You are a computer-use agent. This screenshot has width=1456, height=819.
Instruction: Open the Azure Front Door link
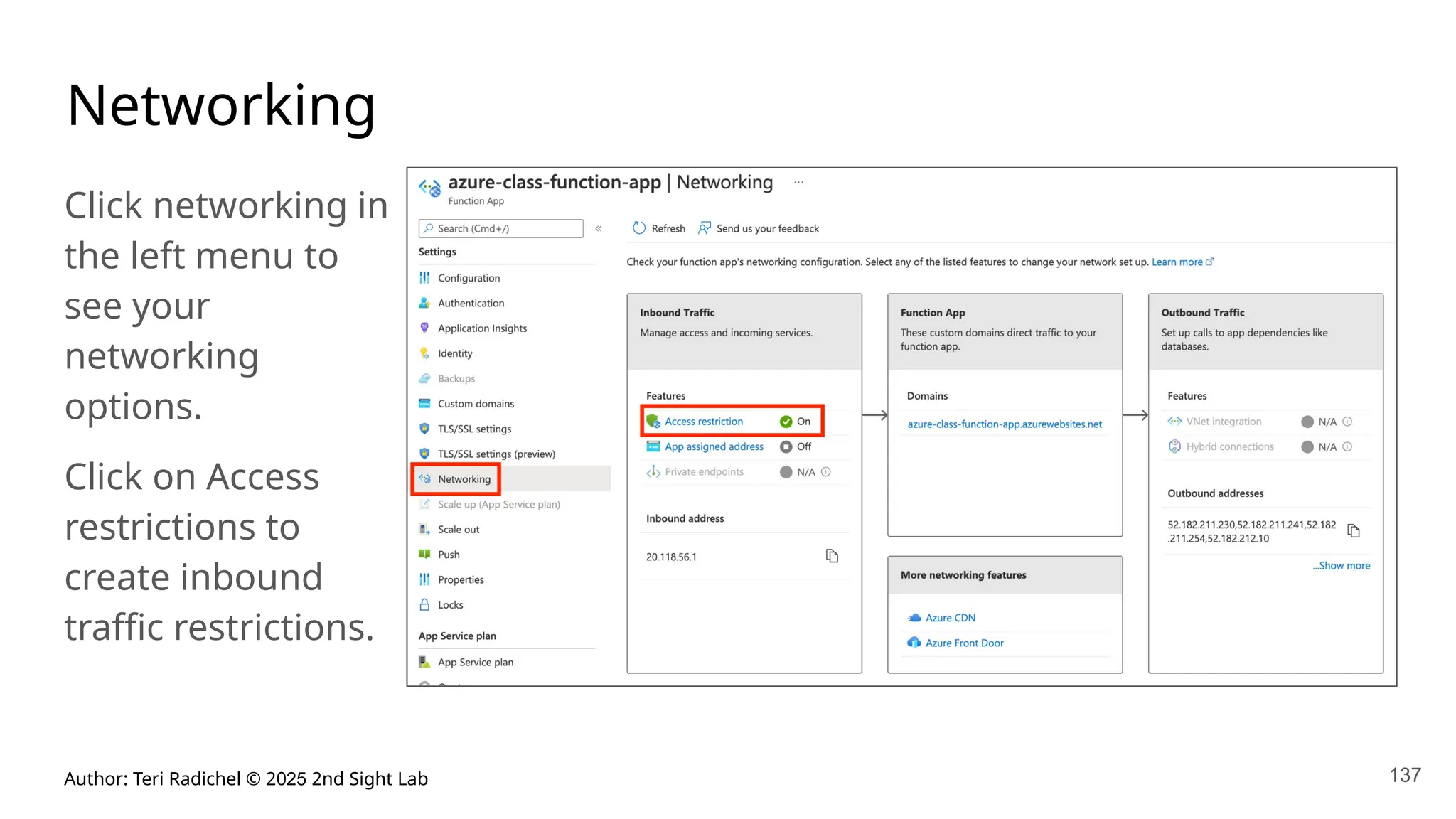(964, 643)
